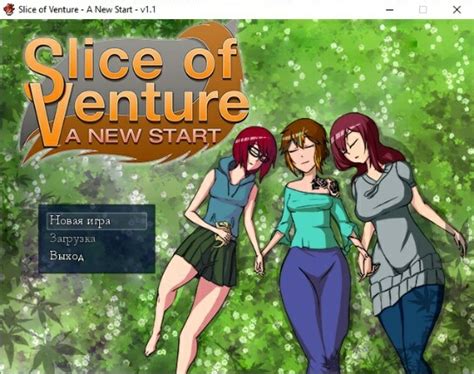Close the Slice of Venture window
This screenshot has height=374, width=474.
457,10
